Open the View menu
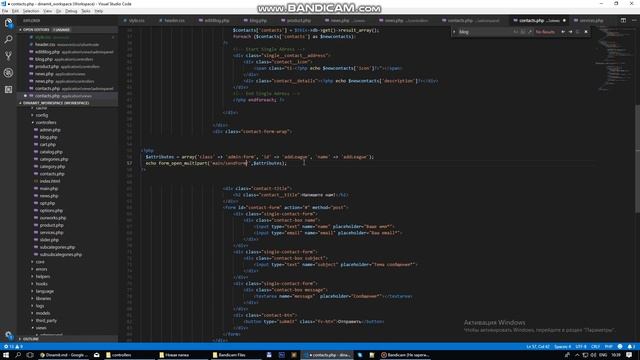Viewport: 640px width, 360px height. [47, 11]
